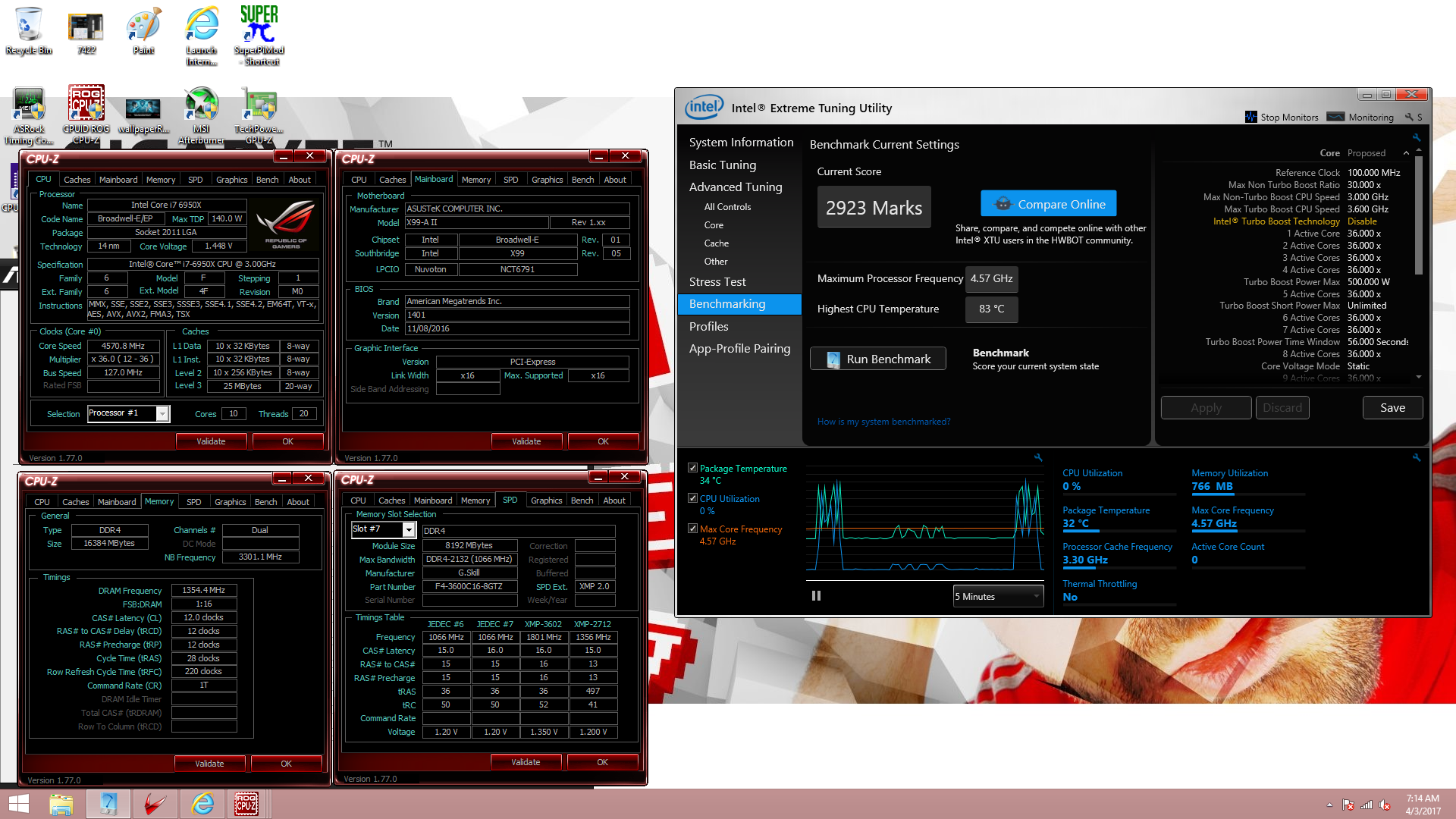
Task: Click the XTU monitoring graph area
Action: click(926, 524)
